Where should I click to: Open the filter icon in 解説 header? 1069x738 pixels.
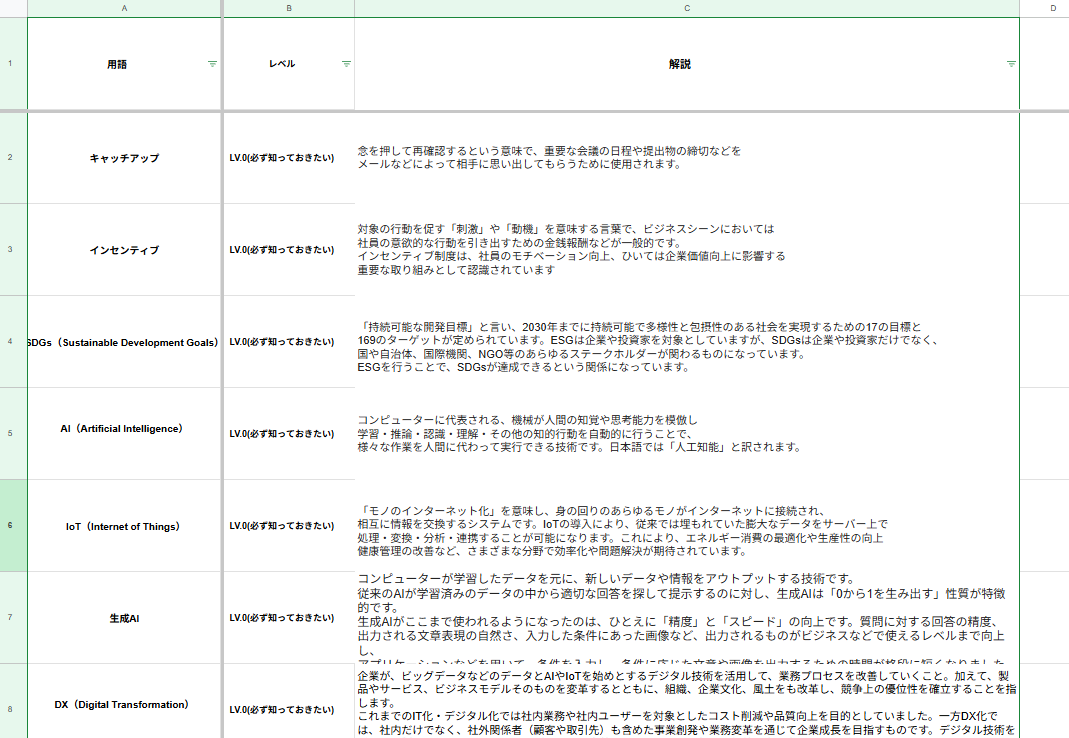click(x=1011, y=64)
